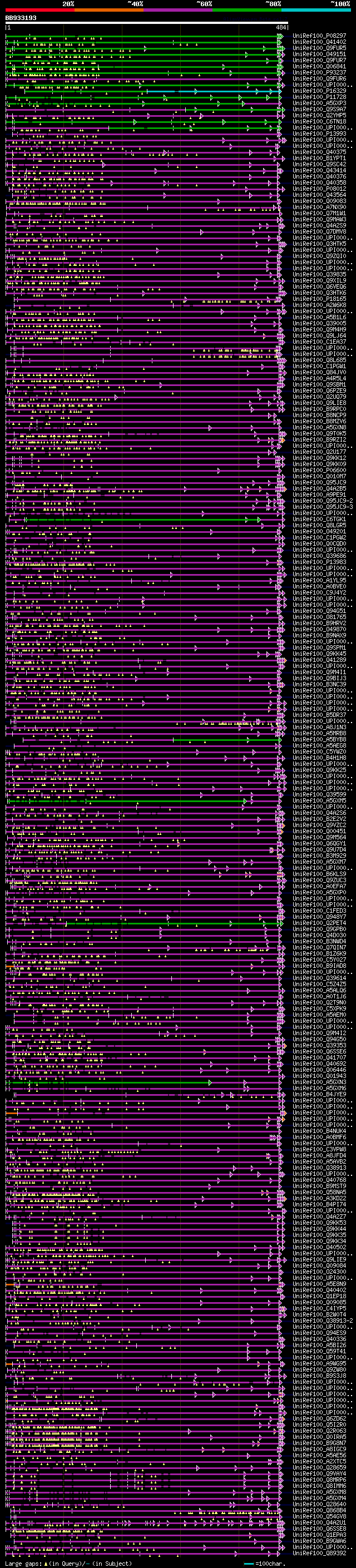Select hit label UniRef100_A4R5L4
This screenshot has width=356, height=1568.
click(319, 379)
